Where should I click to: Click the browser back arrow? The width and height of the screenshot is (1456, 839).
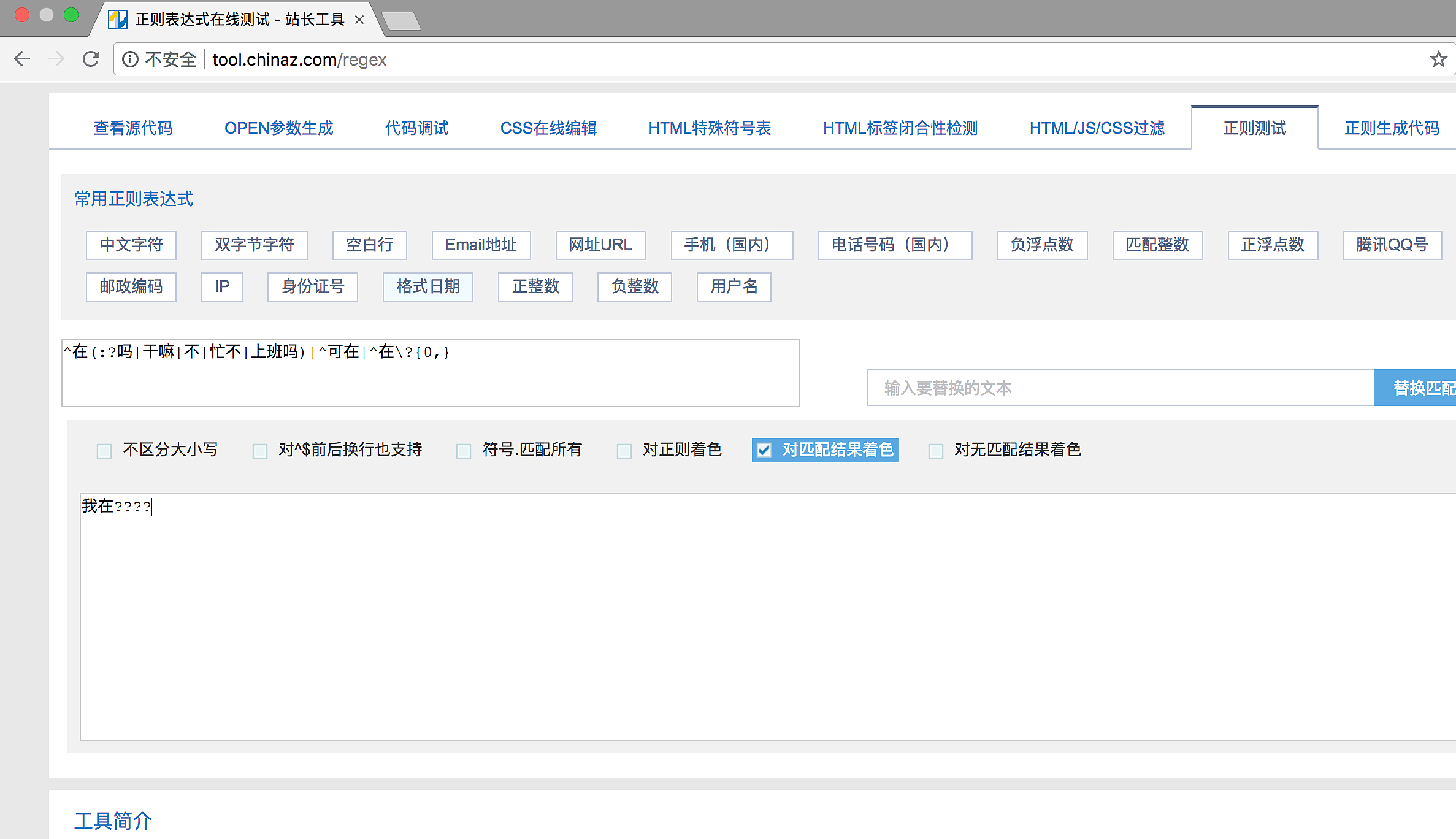click(22, 59)
